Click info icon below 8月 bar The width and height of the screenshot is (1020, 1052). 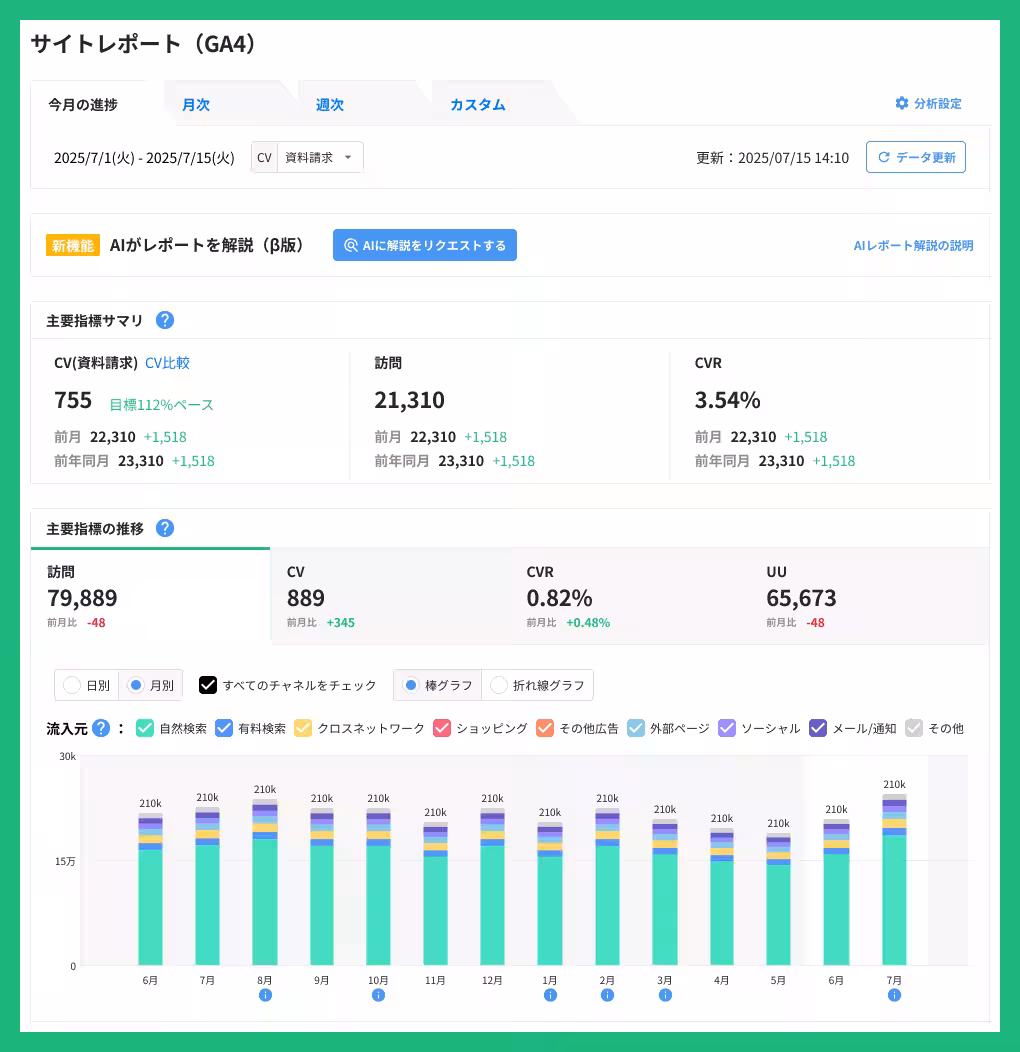point(265,995)
